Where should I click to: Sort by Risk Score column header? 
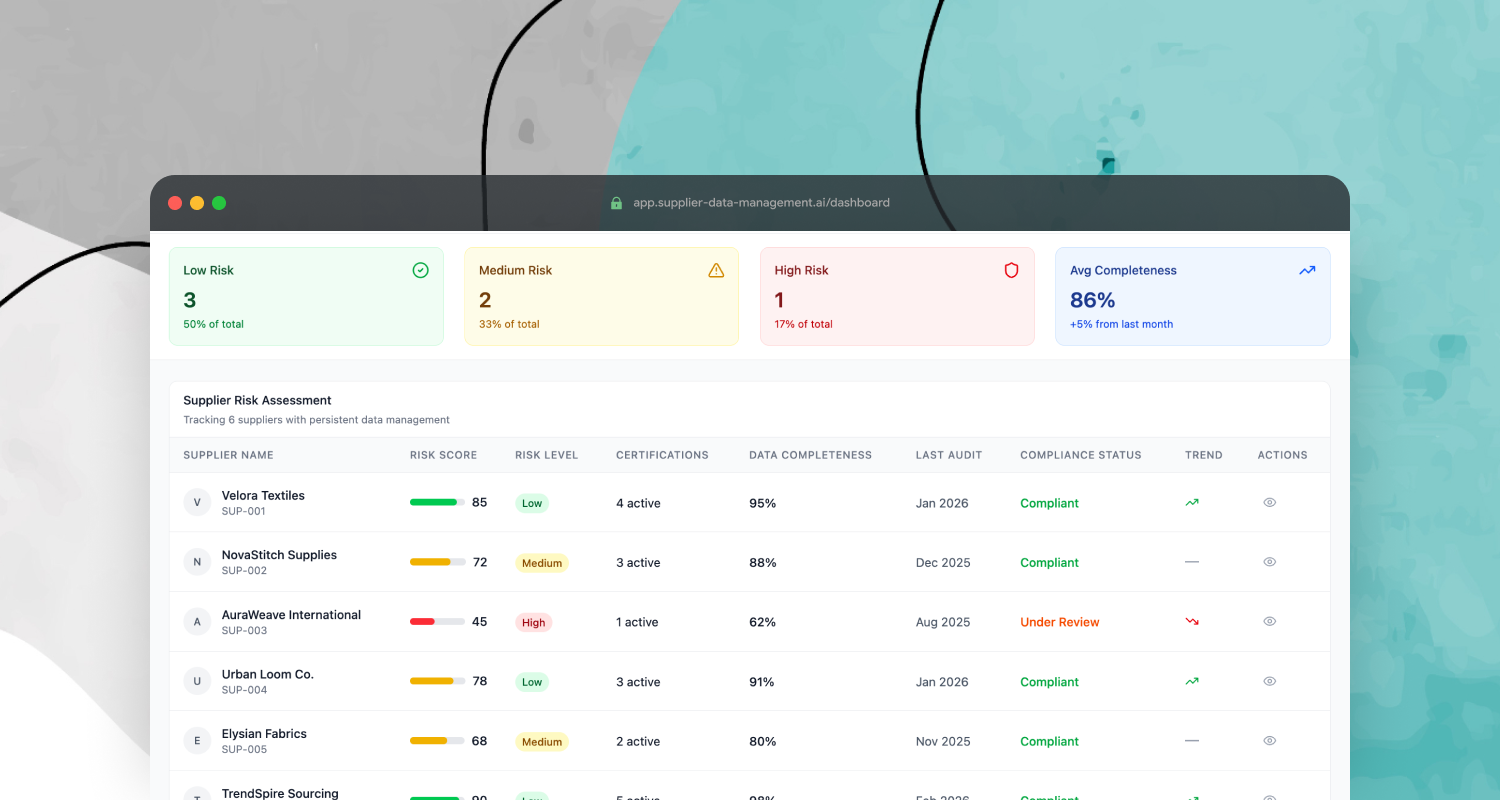point(444,455)
